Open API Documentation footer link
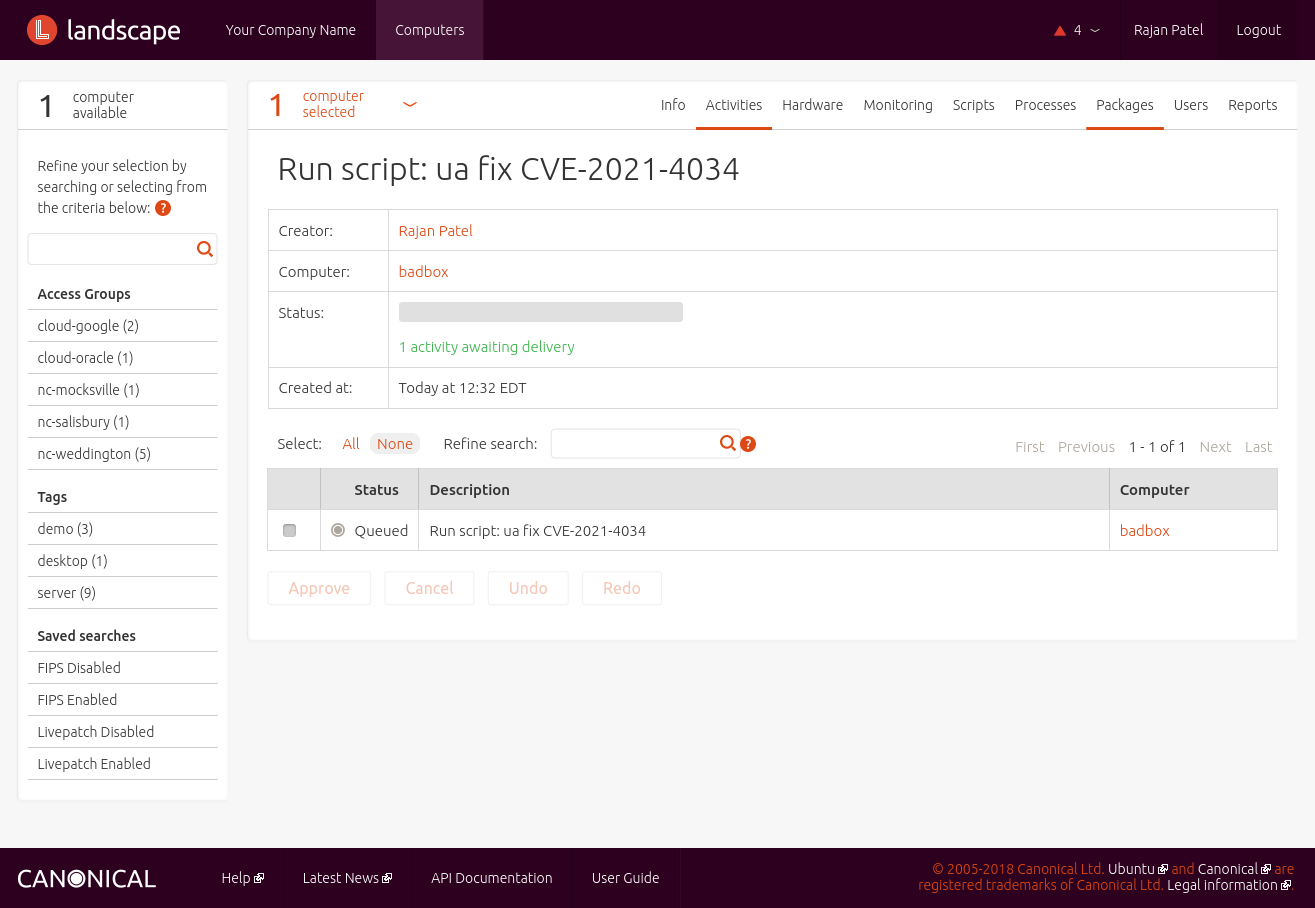Screen dimensions: 1315x908 (492, 878)
